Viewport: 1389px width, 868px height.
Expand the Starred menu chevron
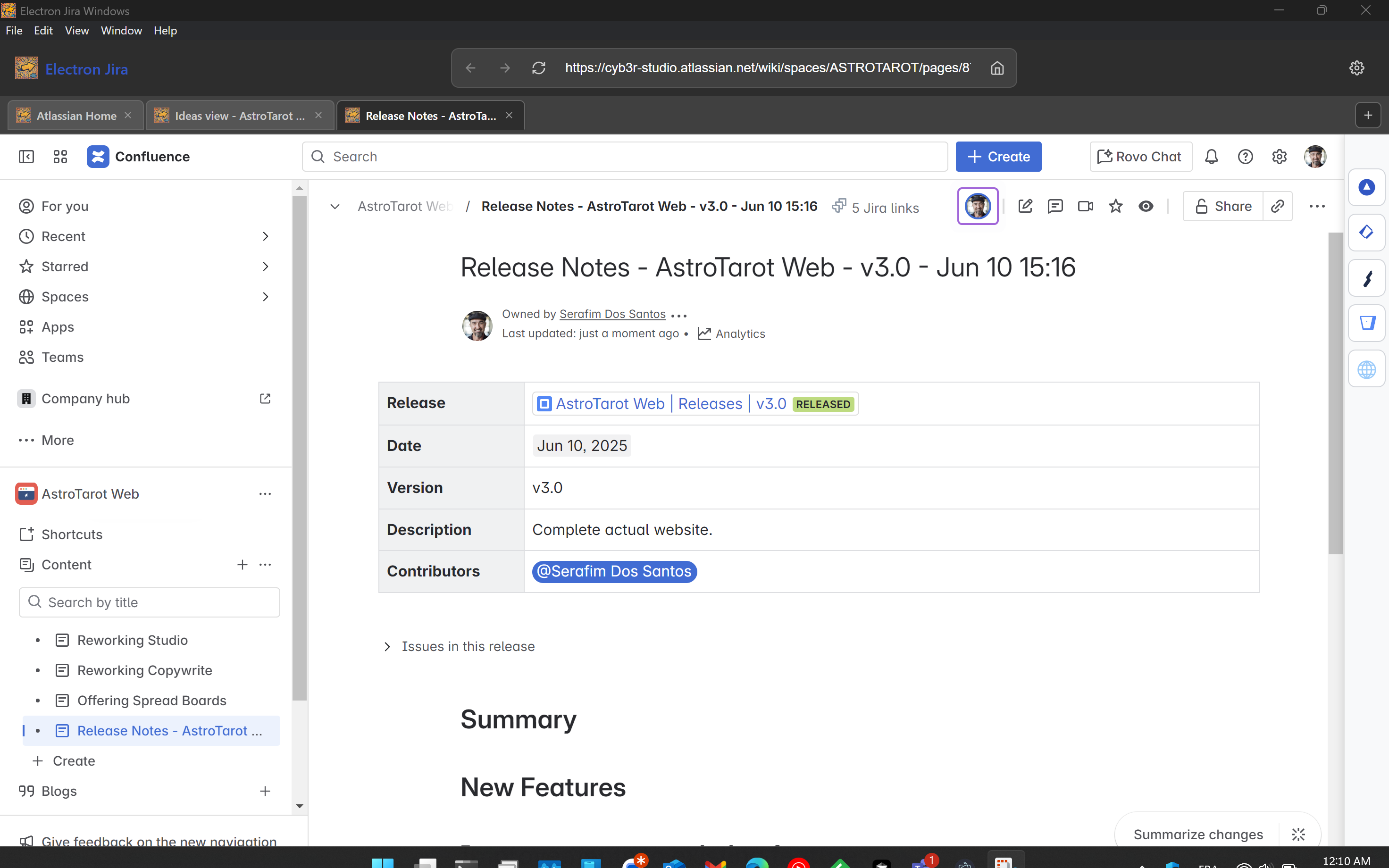[265, 267]
